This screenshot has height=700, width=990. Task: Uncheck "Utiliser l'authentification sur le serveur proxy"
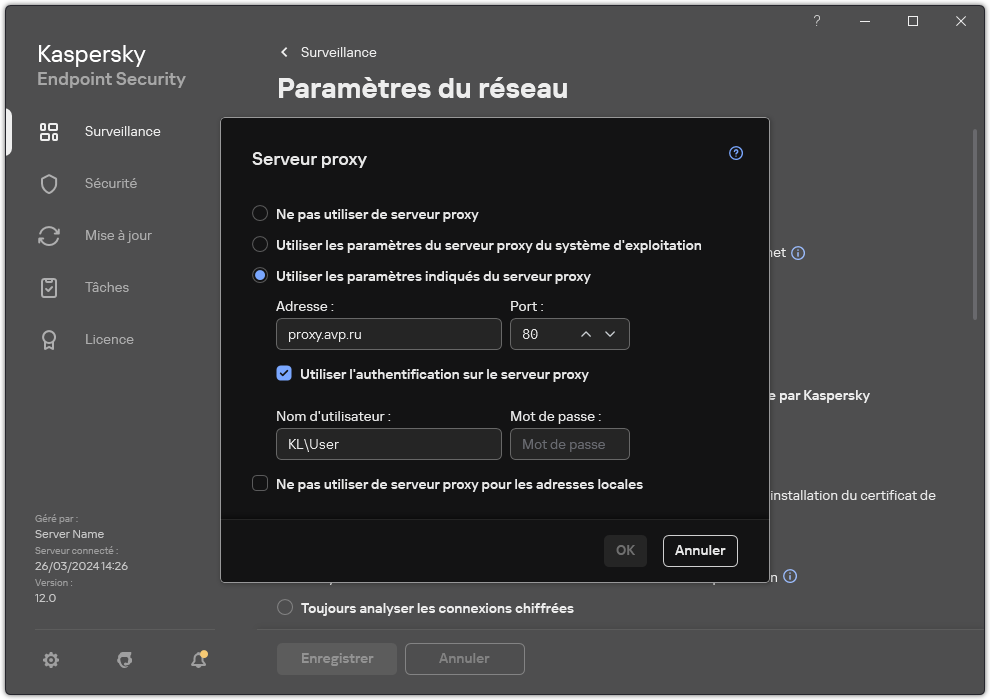(x=285, y=373)
